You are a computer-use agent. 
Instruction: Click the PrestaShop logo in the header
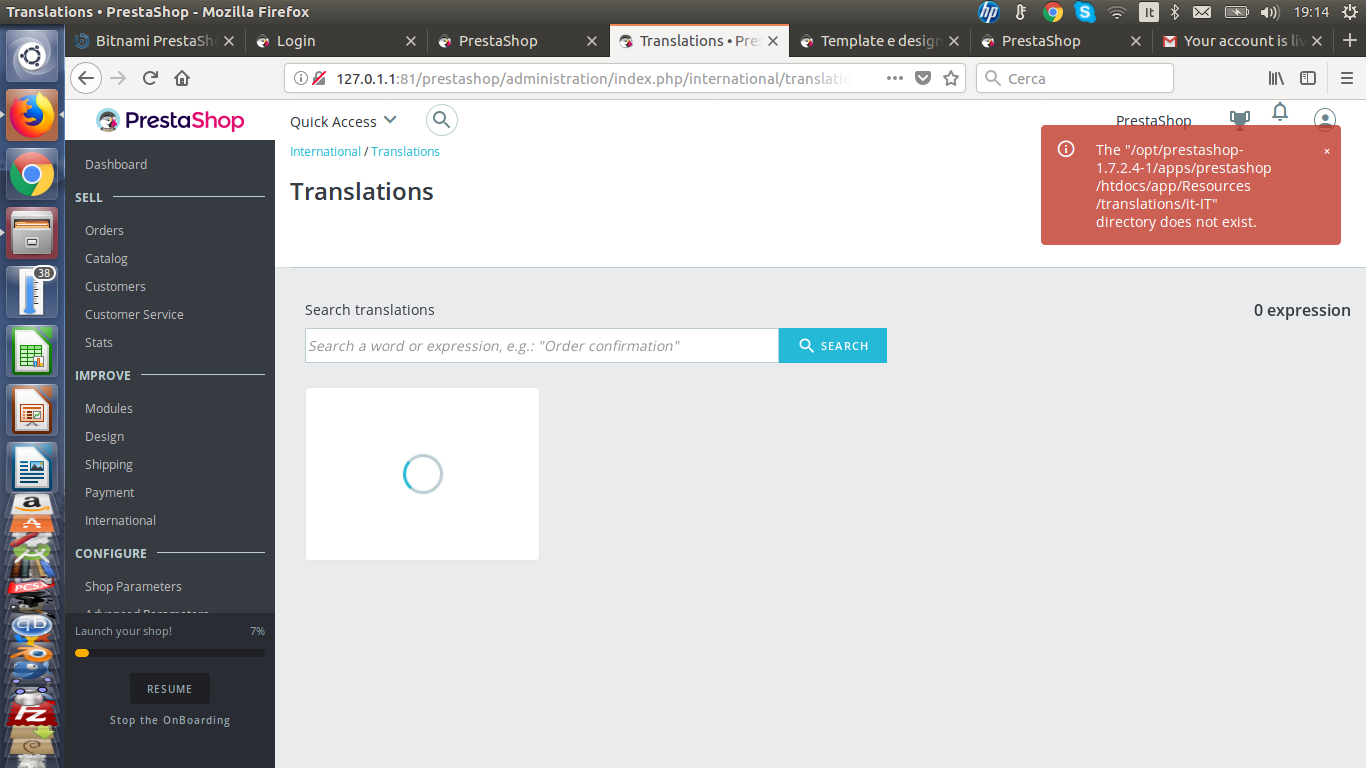pyautogui.click(x=170, y=121)
